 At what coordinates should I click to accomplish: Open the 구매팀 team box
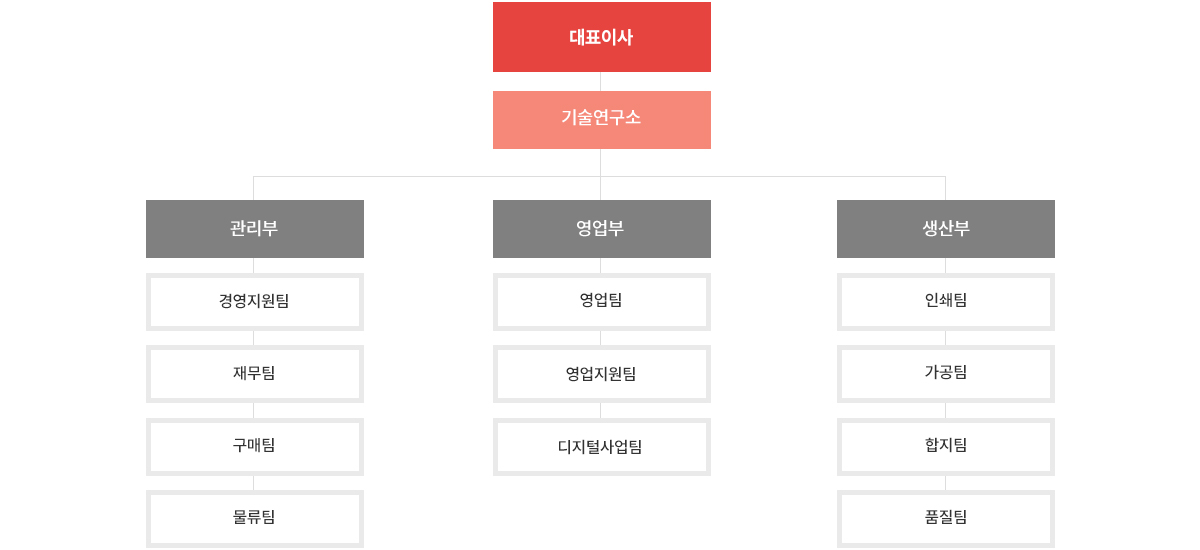[x=255, y=447]
